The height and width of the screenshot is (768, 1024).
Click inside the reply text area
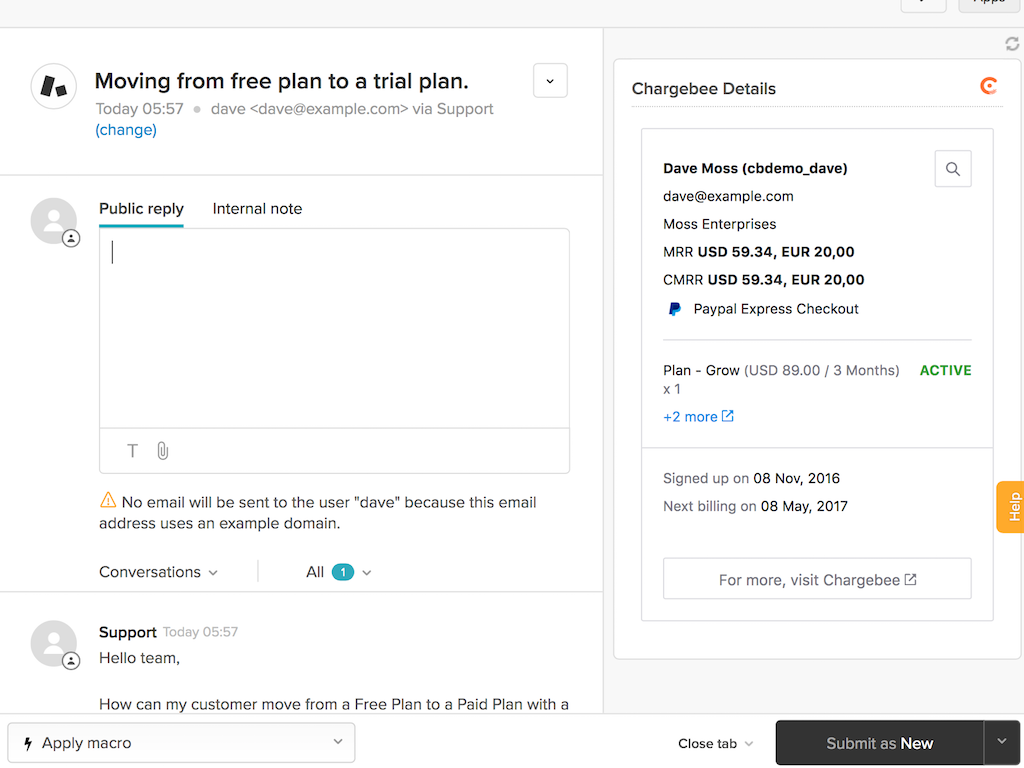[334, 328]
